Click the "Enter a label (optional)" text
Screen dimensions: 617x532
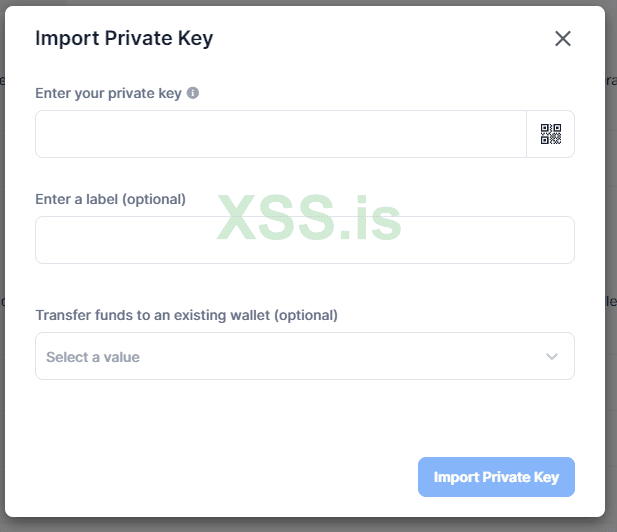pyautogui.click(x=110, y=199)
